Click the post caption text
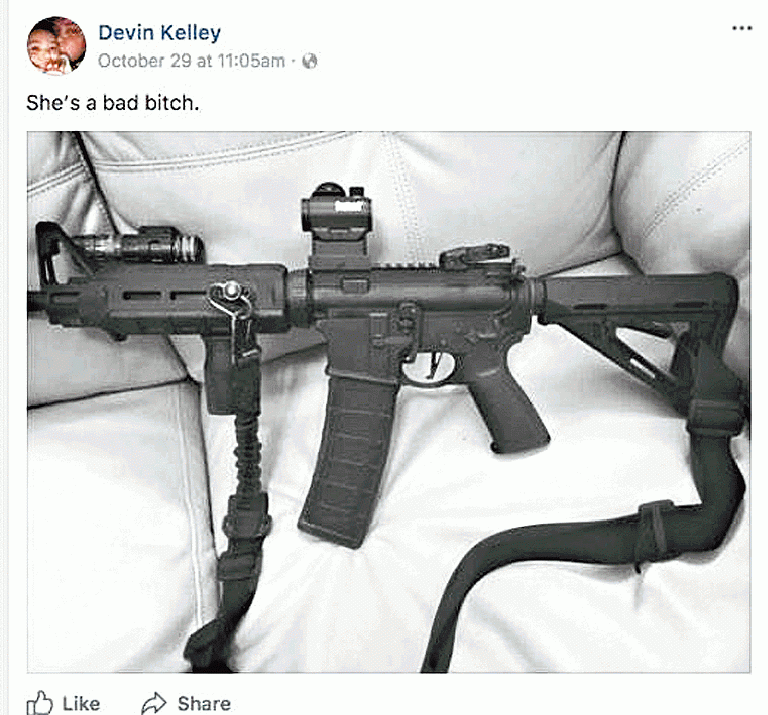This screenshot has width=768, height=715. click(x=113, y=103)
